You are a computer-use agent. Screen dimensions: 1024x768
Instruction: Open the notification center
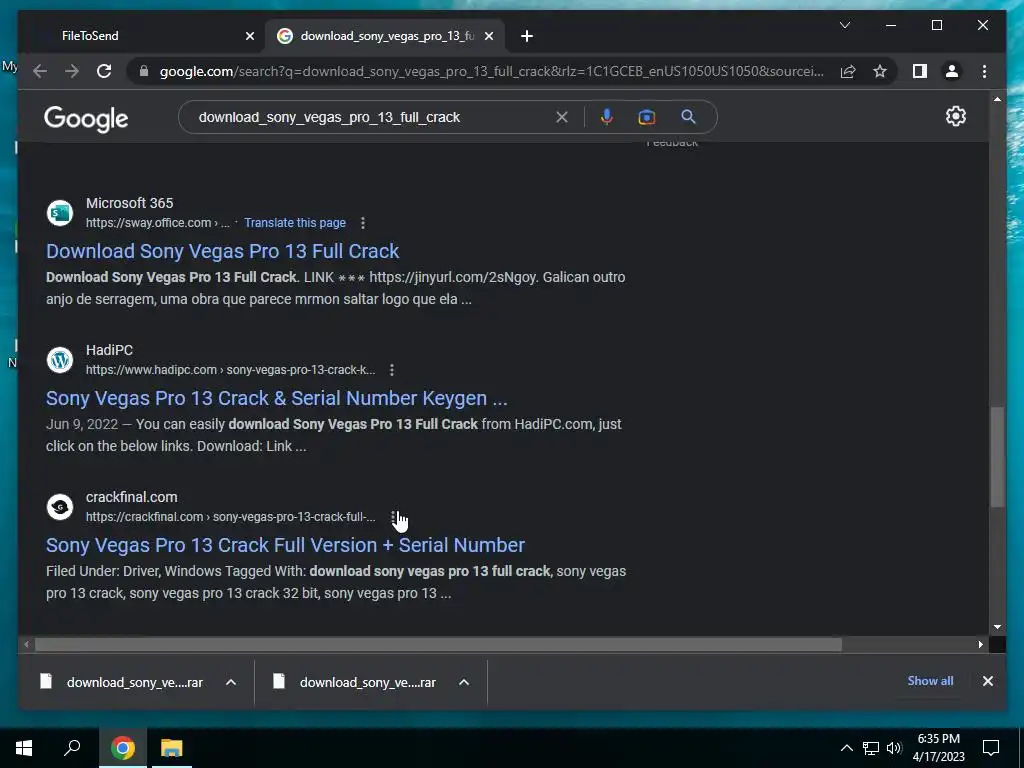pos(991,748)
